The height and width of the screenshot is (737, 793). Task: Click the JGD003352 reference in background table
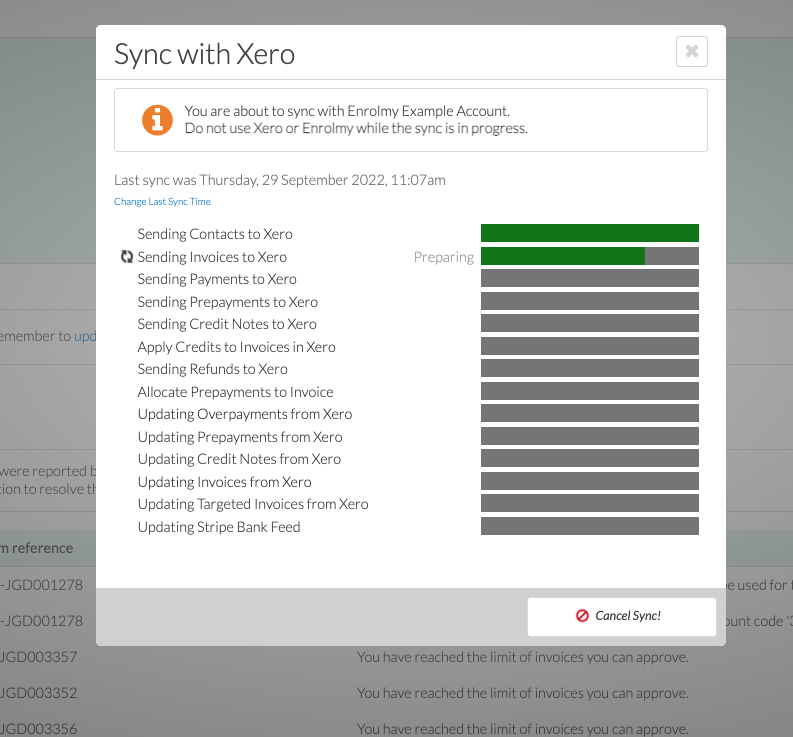tap(38, 693)
